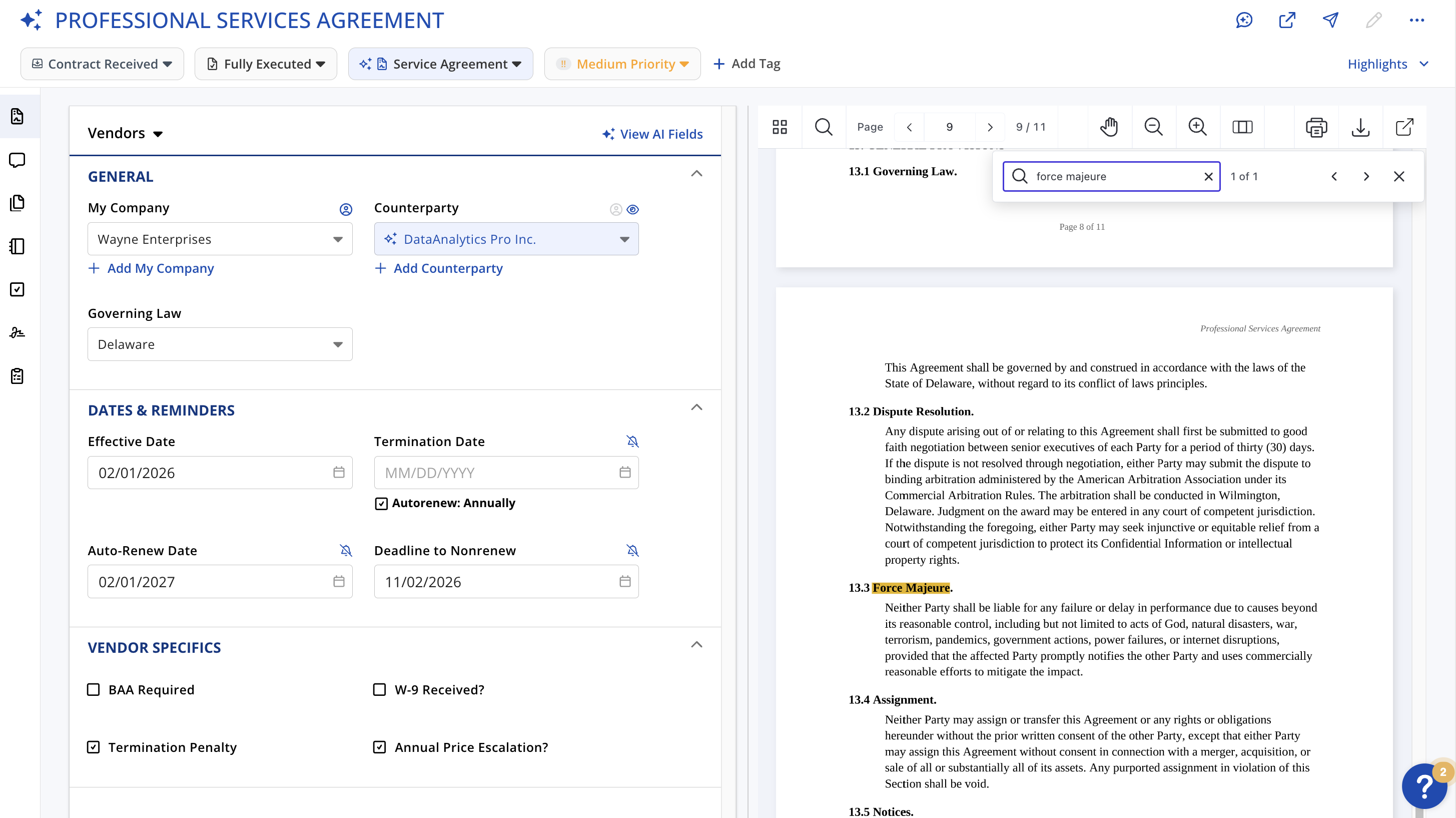Download the document
Viewport: 1456px width, 818px height.
(x=1360, y=127)
